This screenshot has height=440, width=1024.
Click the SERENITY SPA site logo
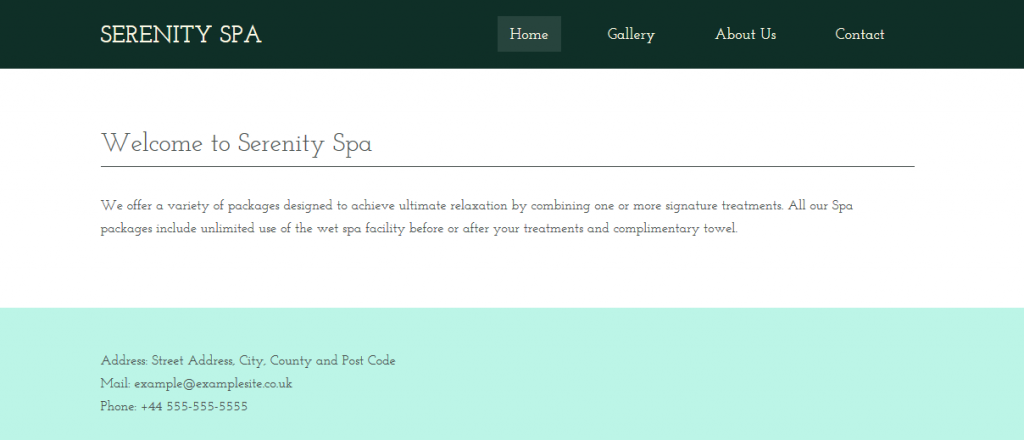click(x=181, y=35)
